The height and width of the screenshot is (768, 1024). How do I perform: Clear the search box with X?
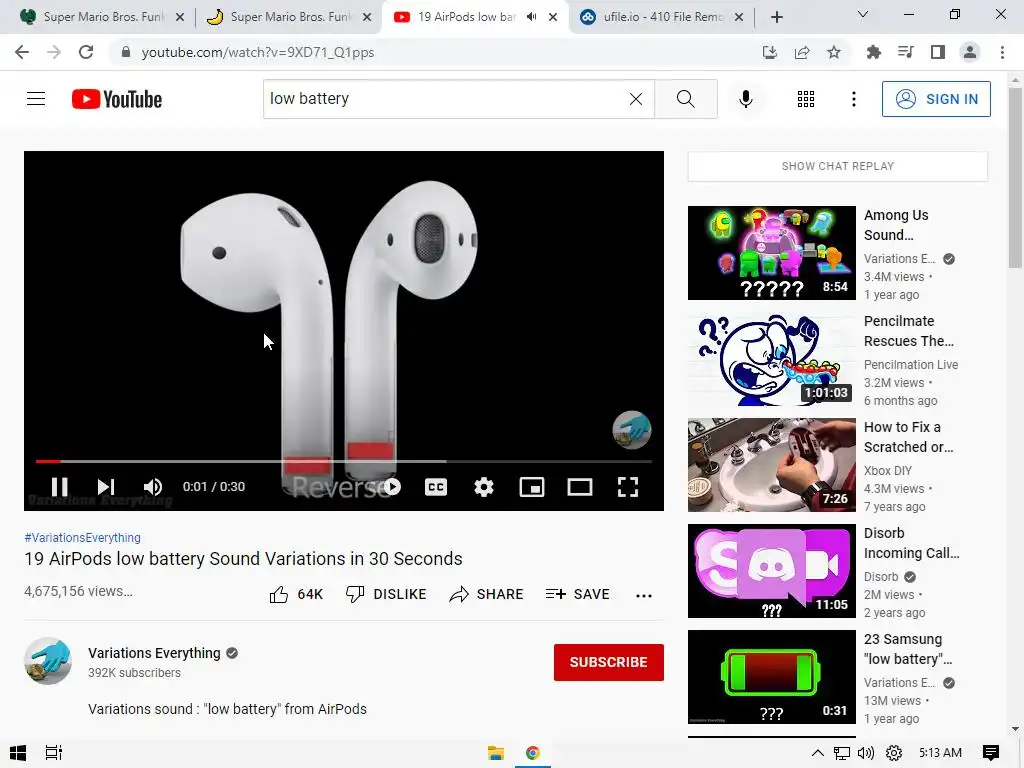635,99
